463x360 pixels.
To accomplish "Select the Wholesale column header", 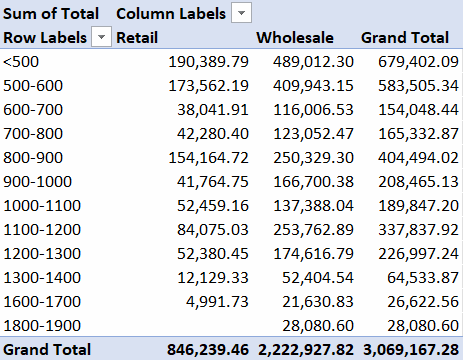I will click(x=295, y=38).
